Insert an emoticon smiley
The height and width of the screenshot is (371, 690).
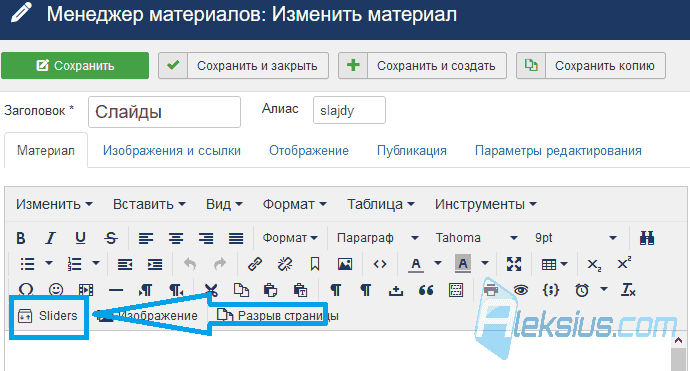click(56, 290)
